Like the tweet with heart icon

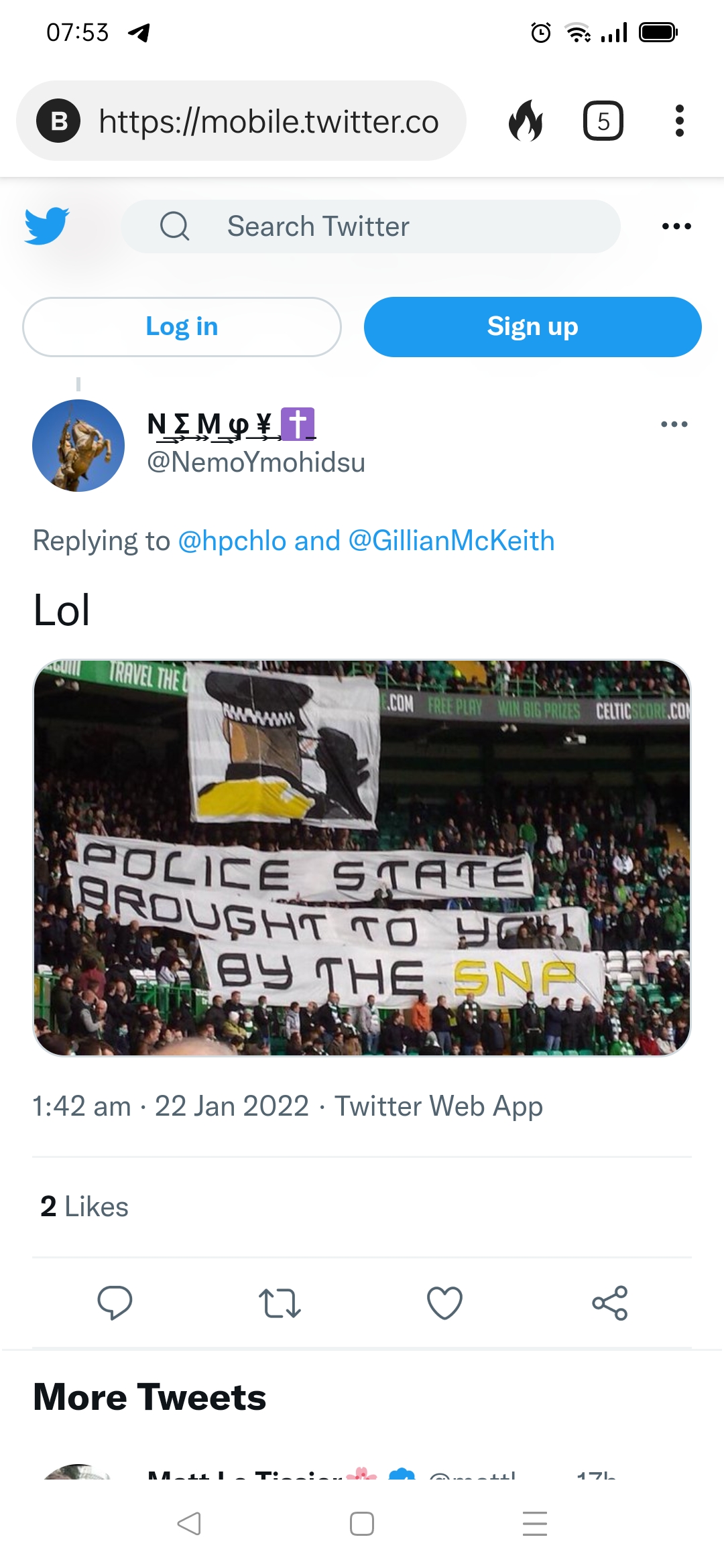tap(444, 1303)
